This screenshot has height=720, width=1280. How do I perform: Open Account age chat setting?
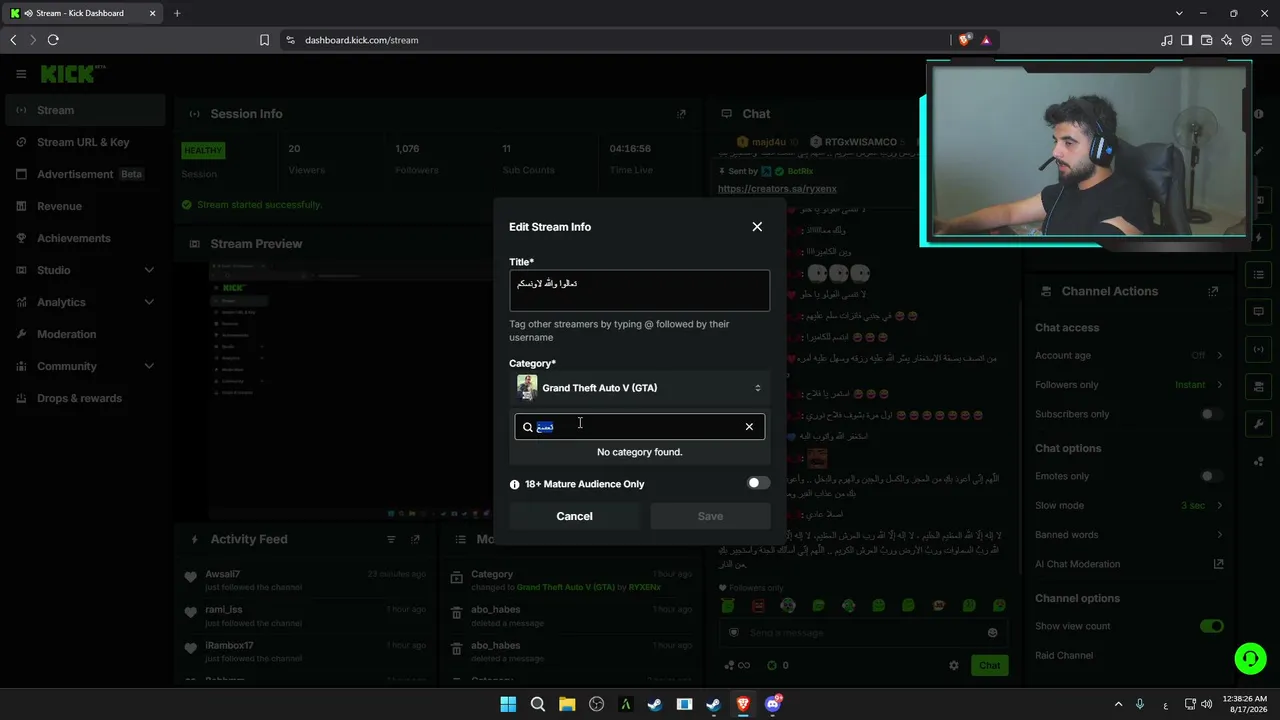click(x=1129, y=355)
